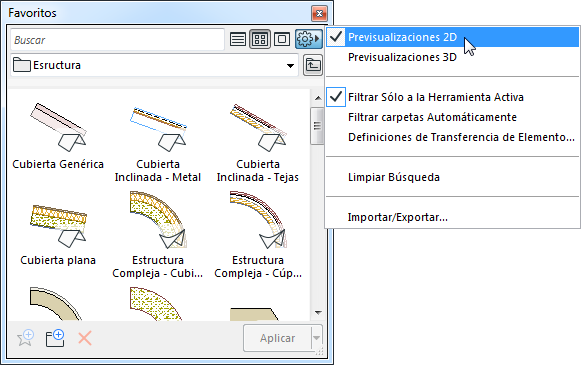Click the red delete X icon
582x366 pixels.
85,338
